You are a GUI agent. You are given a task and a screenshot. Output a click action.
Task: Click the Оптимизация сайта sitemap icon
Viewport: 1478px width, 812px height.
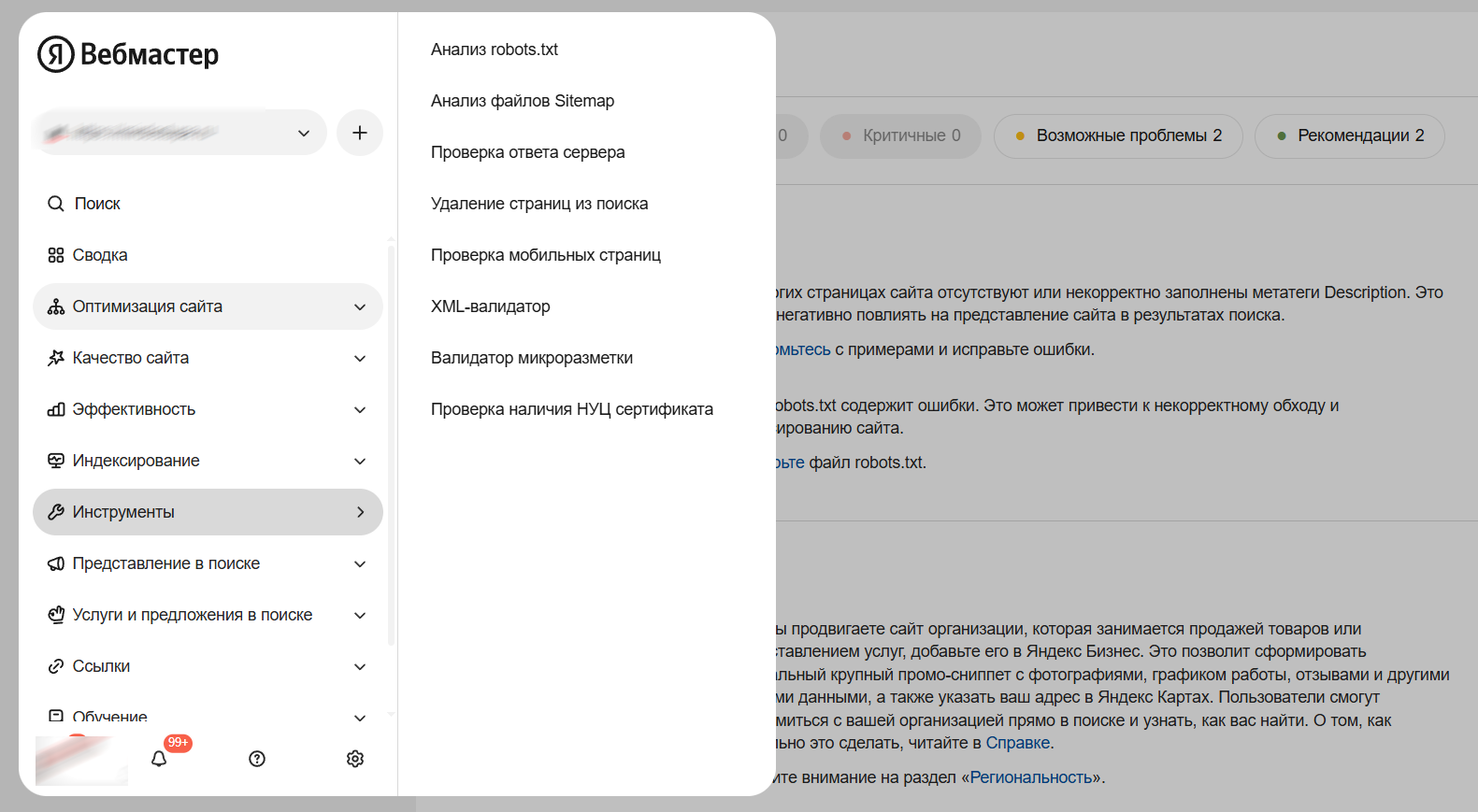56,306
